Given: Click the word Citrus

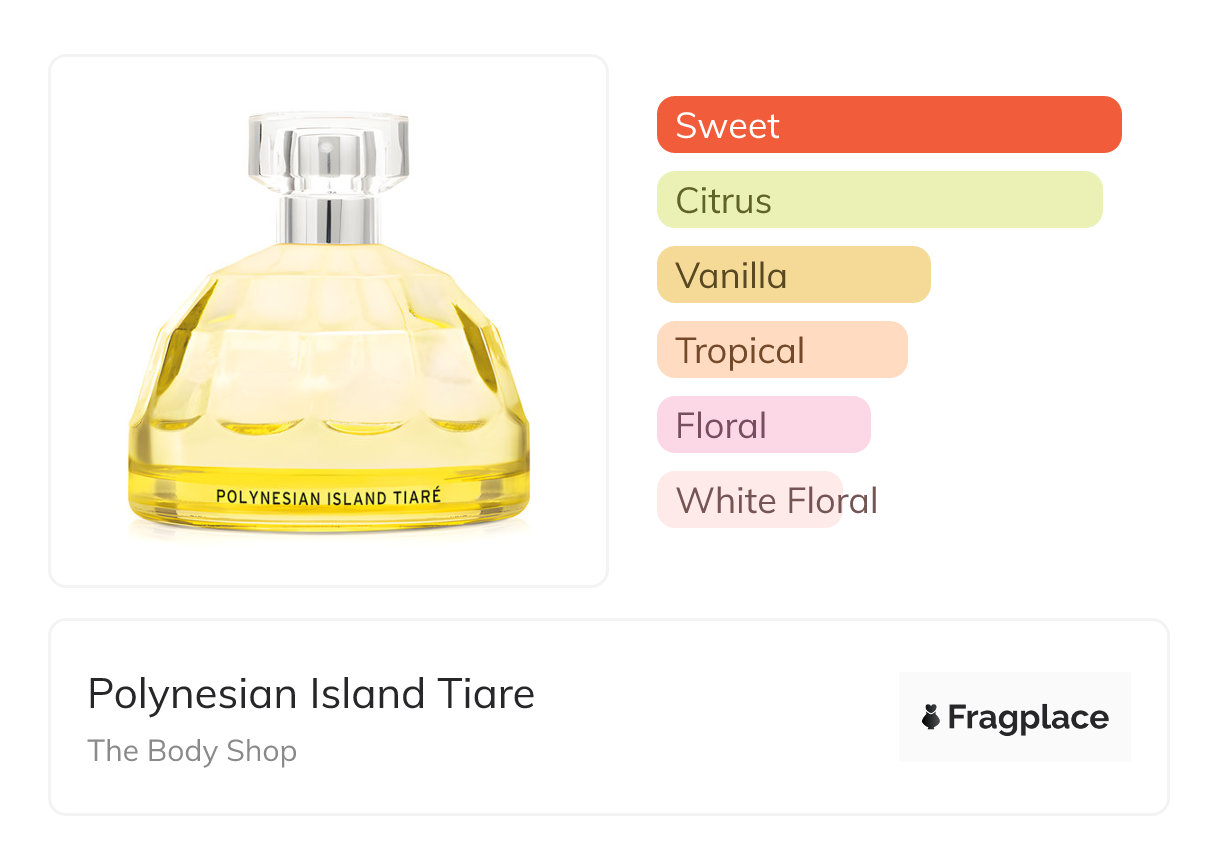Looking at the screenshot, I should coord(723,201).
